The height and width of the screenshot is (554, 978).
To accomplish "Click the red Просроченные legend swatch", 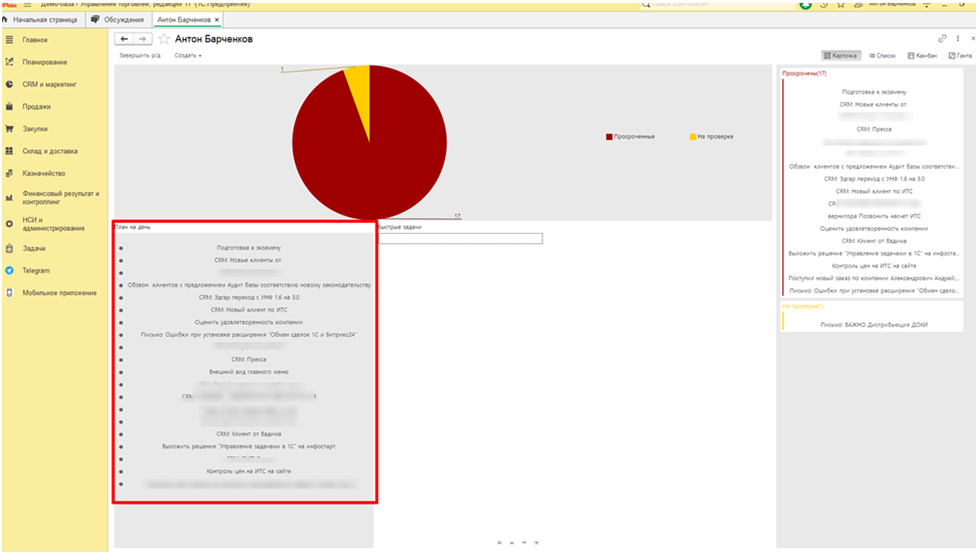I will pos(609,137).
